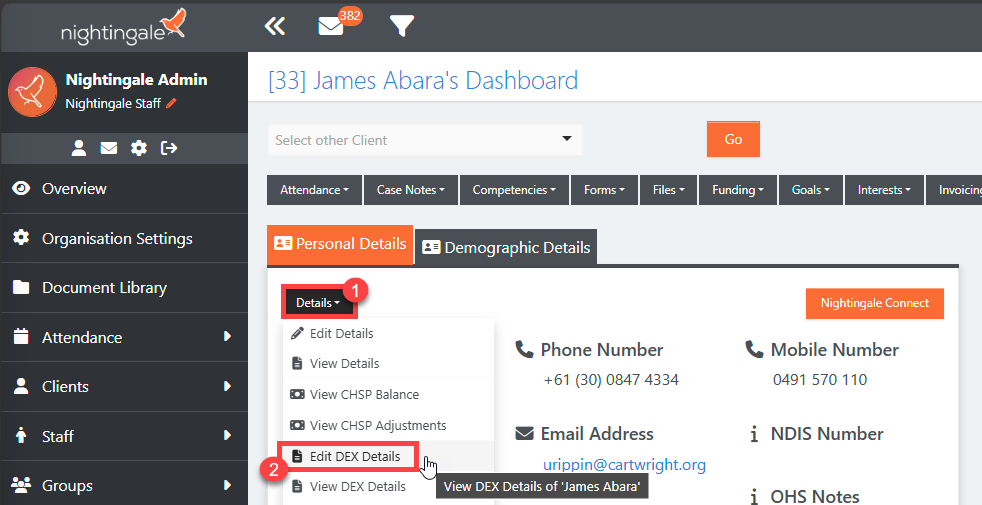
Task: Click Nightingale Admin avatar bird image
Action: click(x=33, y=92)
